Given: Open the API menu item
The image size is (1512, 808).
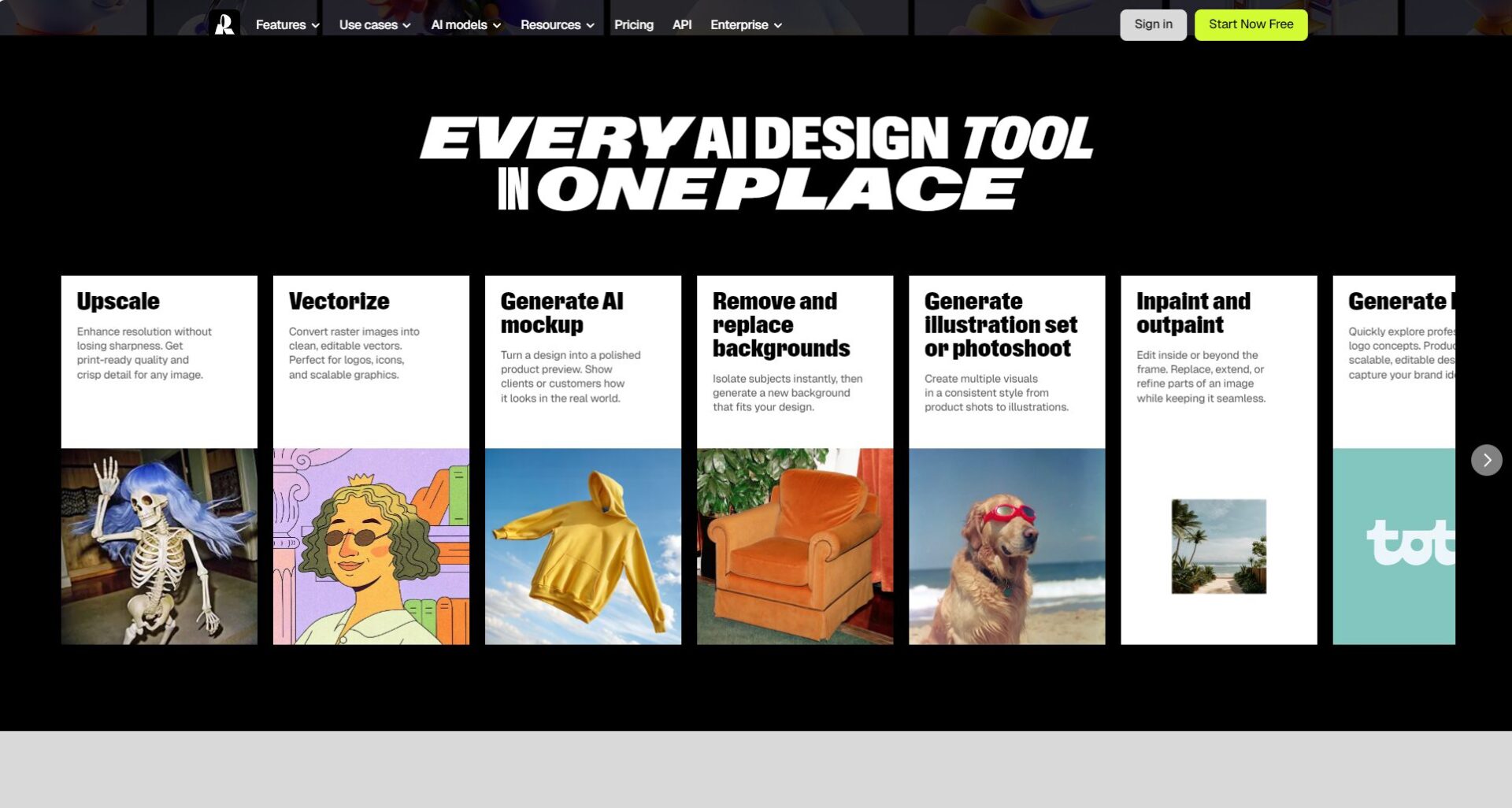Looking at the screenshot, I should coord(682,25).
